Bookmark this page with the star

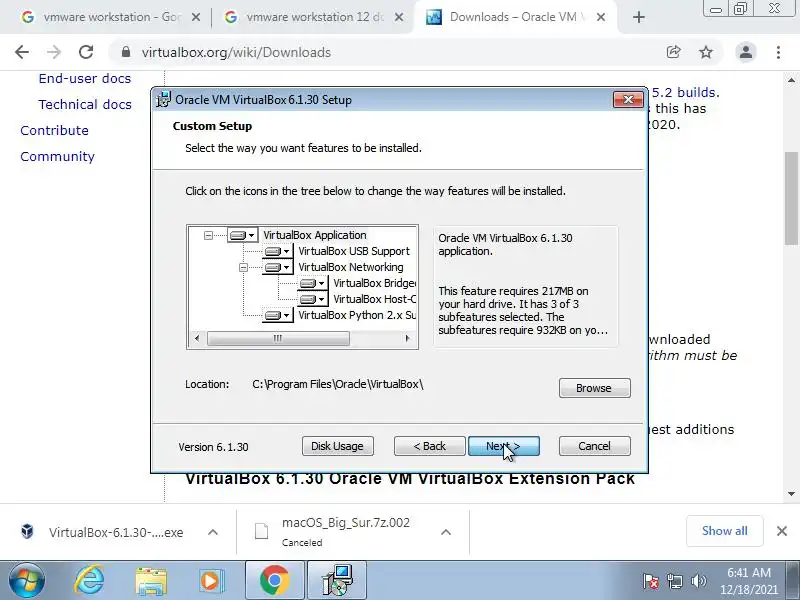[706, 52]
